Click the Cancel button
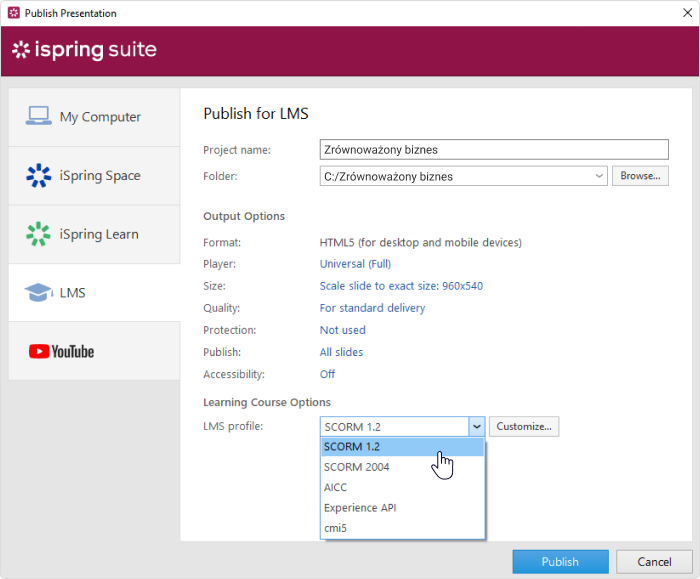700x579 pixels. [654, 562]
